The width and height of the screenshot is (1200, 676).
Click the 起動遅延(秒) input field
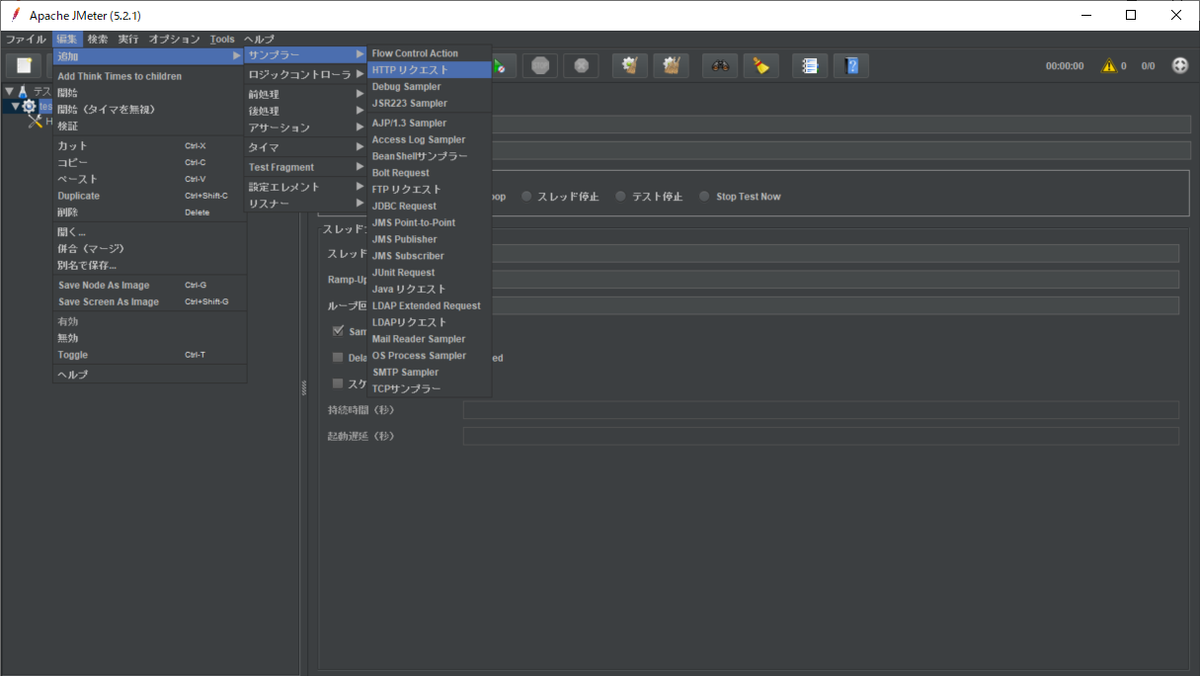point(820,436)
